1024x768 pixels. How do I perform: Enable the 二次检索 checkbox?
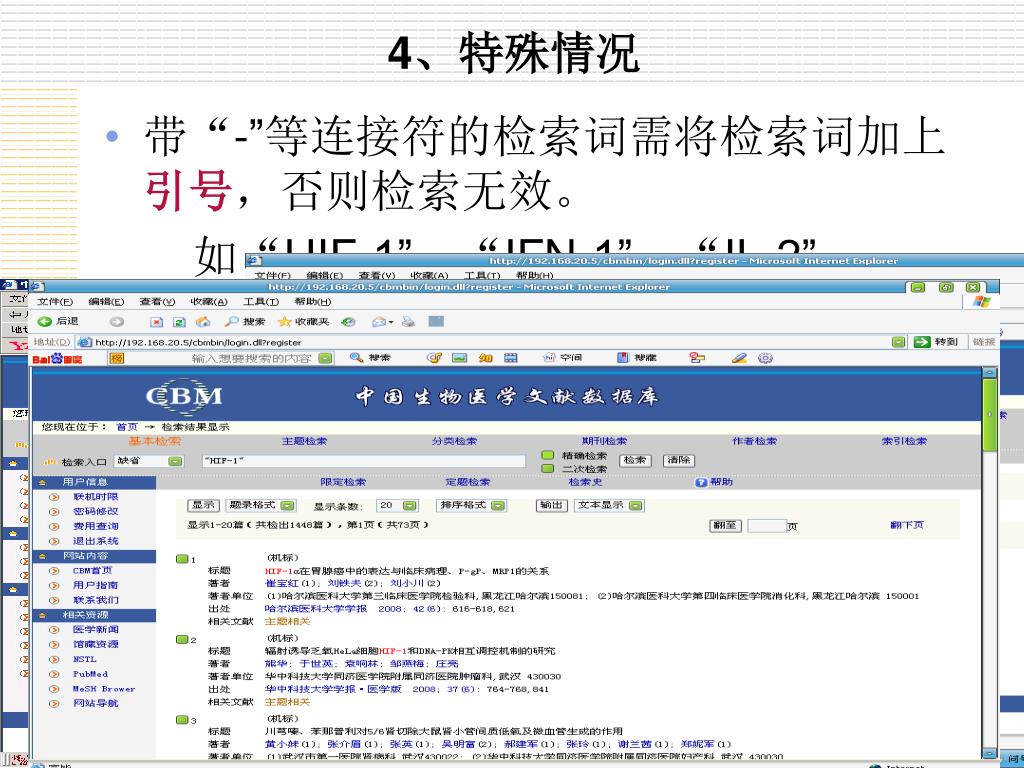point(548,468)
